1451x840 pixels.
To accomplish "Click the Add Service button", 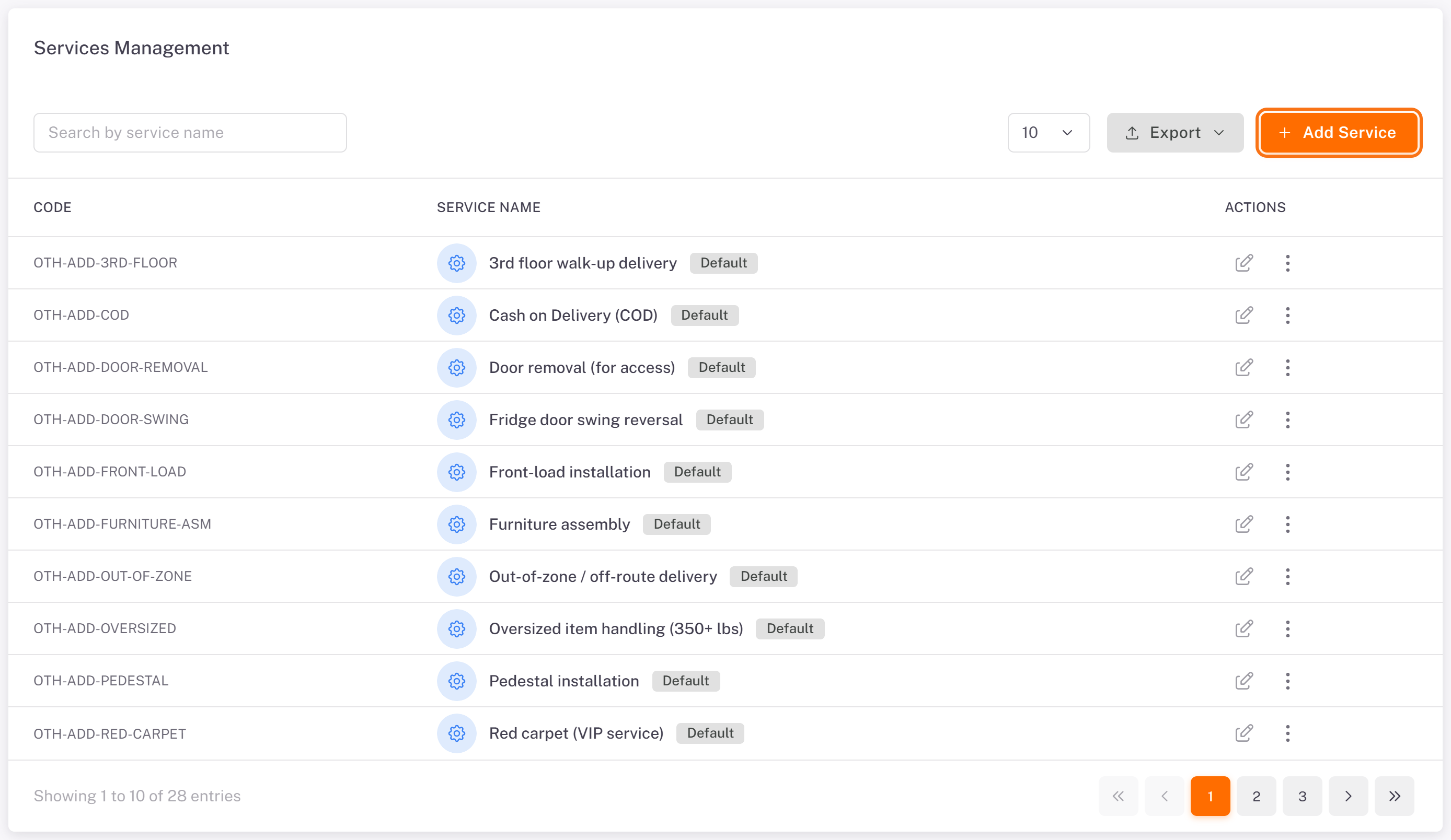I will tap(1339, 133).
